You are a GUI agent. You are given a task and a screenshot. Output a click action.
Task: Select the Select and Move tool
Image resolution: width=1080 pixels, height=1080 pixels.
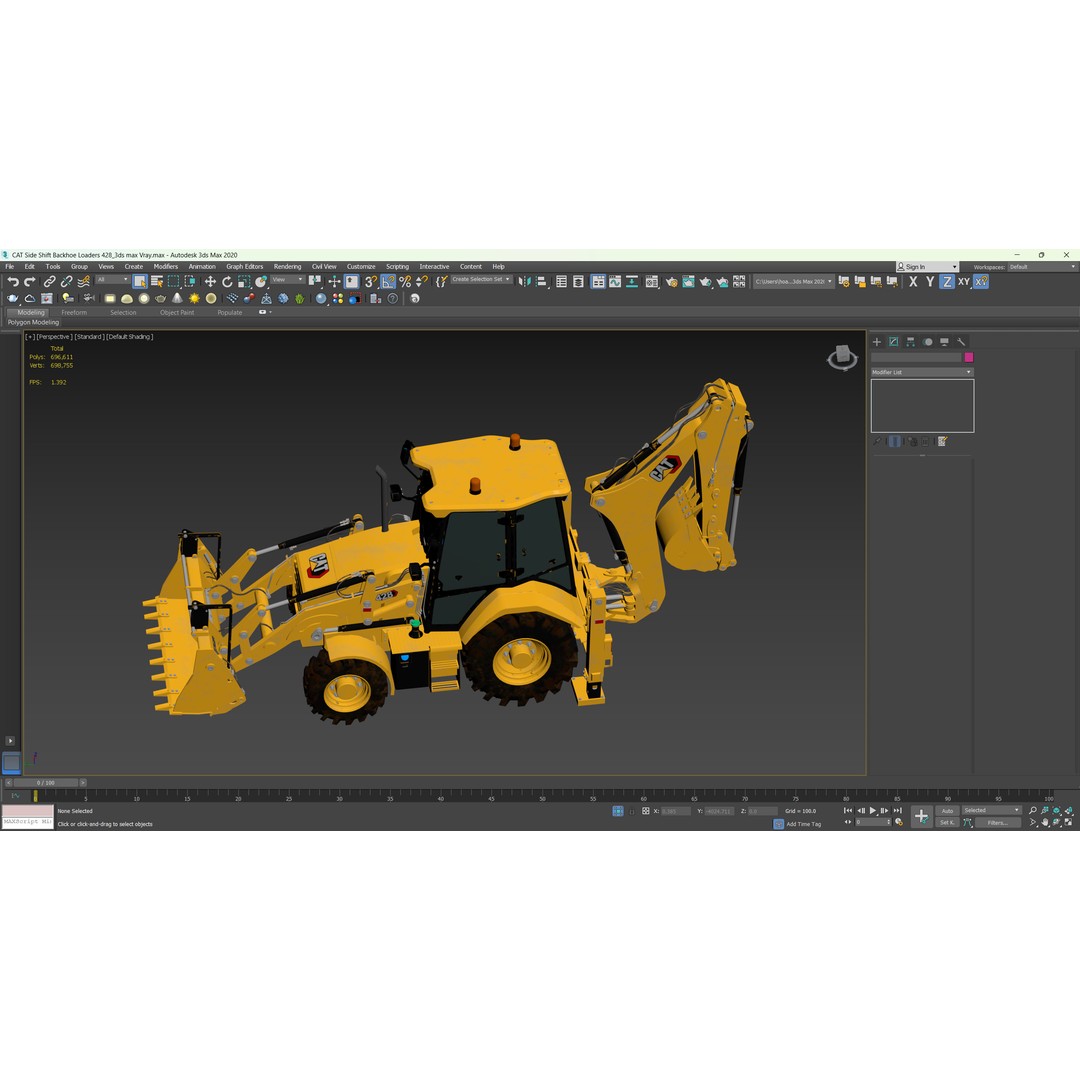click(x=210, y=282)
